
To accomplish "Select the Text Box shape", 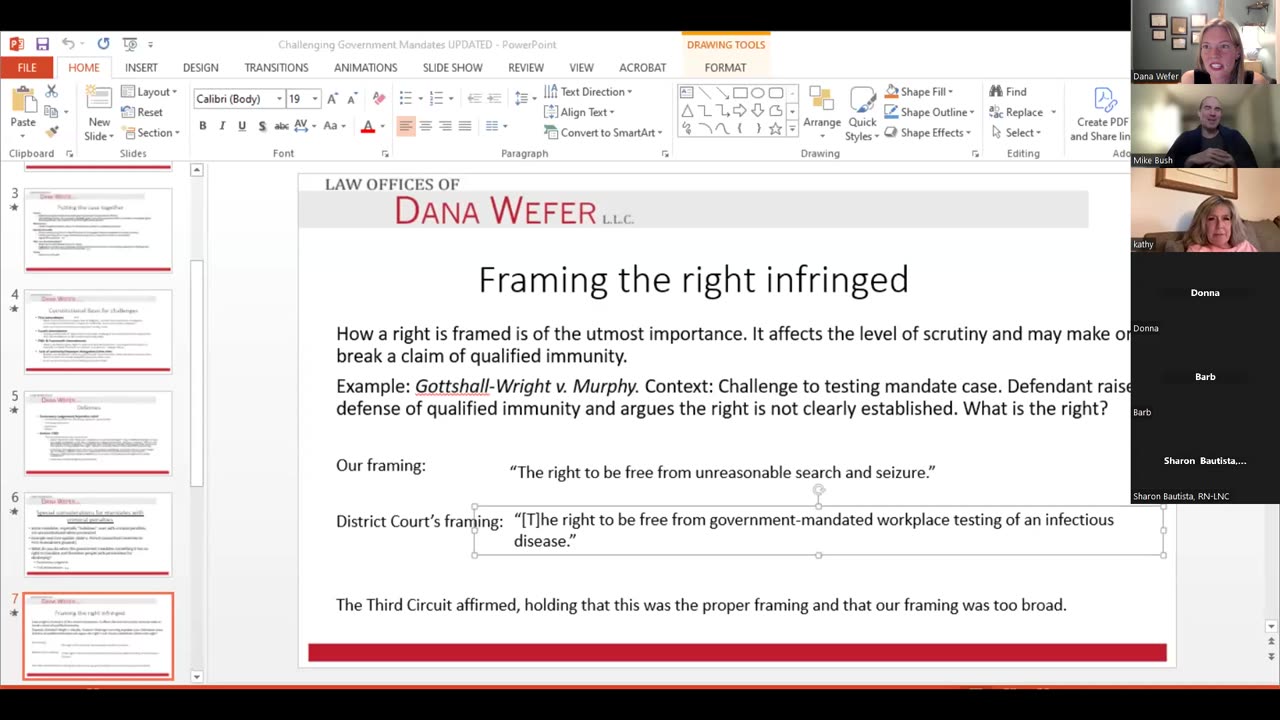I will (687, 93).
